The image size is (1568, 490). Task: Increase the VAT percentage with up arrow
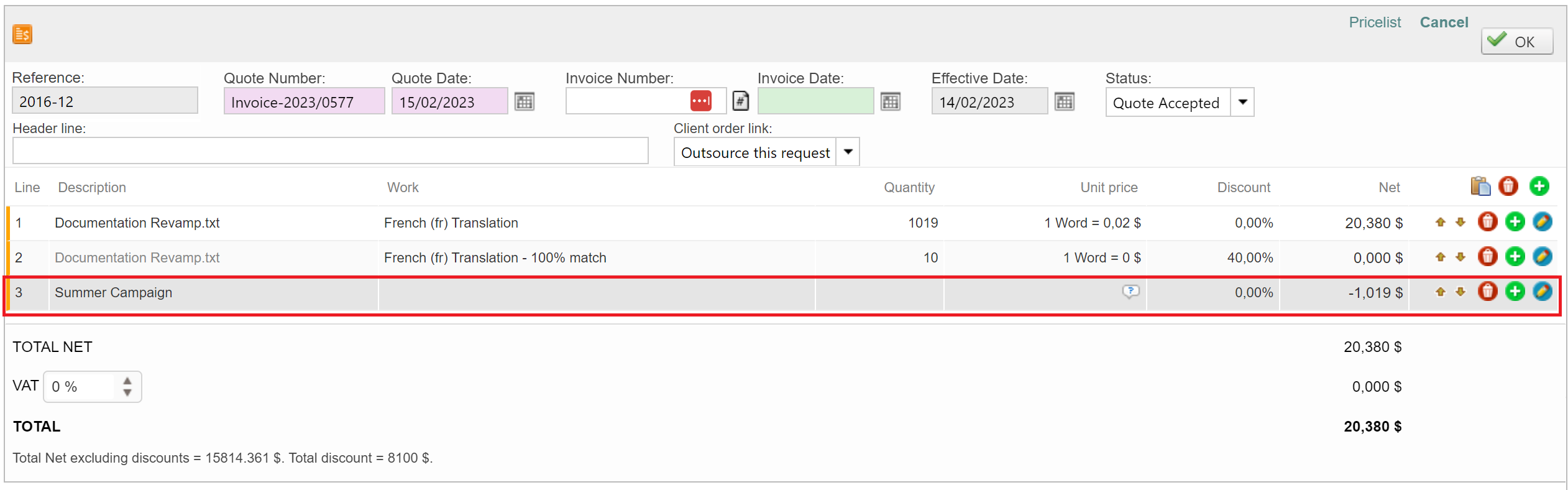[x=127, y=381]
